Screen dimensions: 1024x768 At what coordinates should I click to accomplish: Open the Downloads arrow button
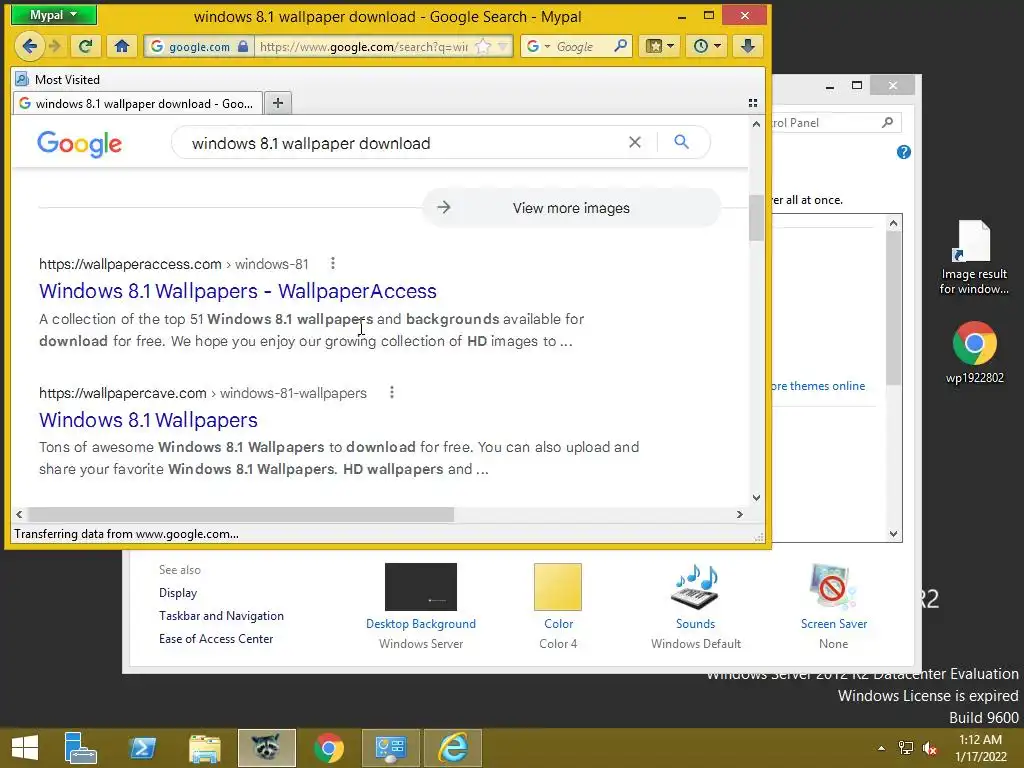pos(748,46)
